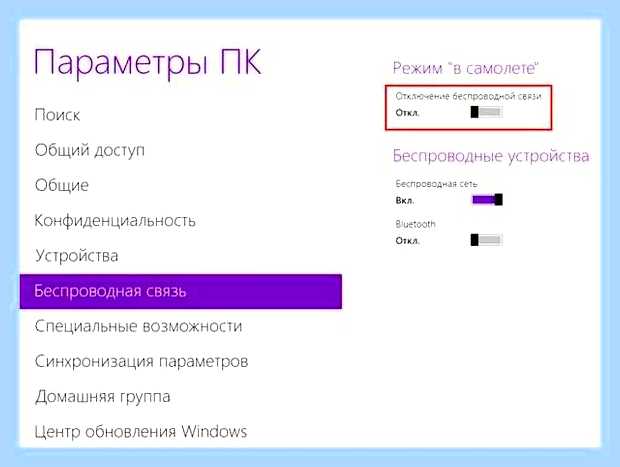This screenshot has height=467, width=620.
Task: Click Вкл. status under Беспроводная сеть
Action: 405,200
